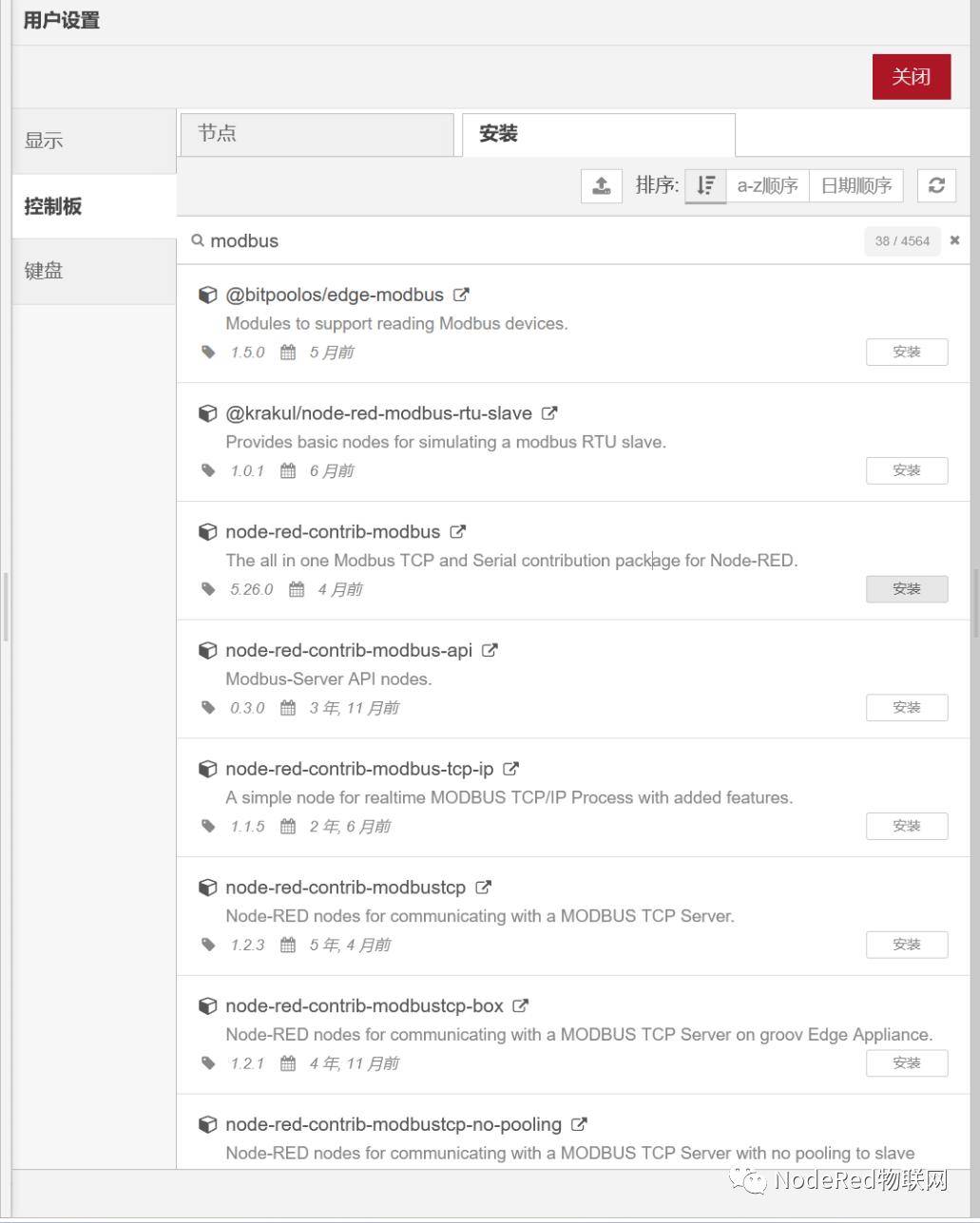
Task: Open the 键盘 settings section
Action: point(94,271)
